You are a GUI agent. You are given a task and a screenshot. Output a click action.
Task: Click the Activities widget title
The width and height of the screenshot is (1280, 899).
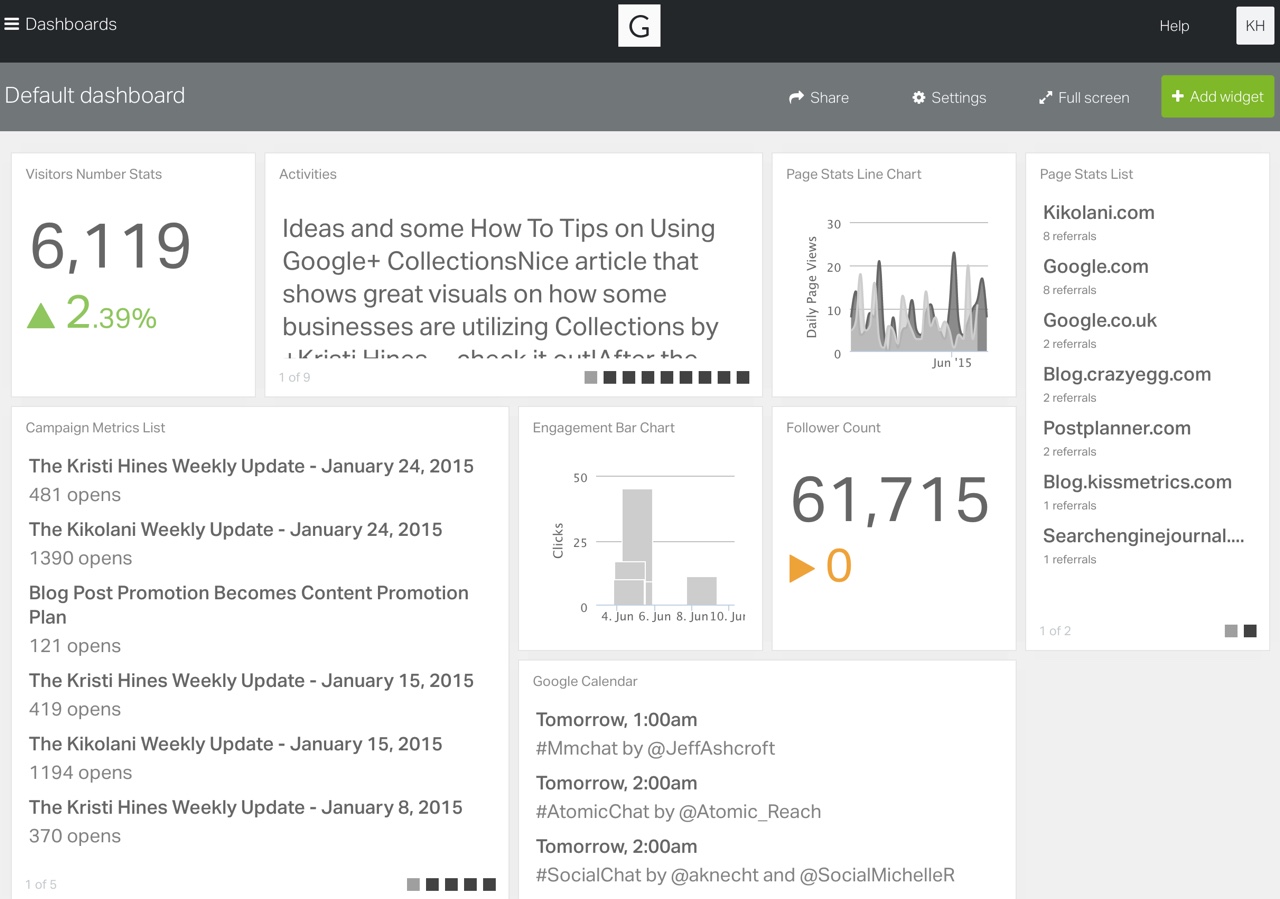coord(307,174)
